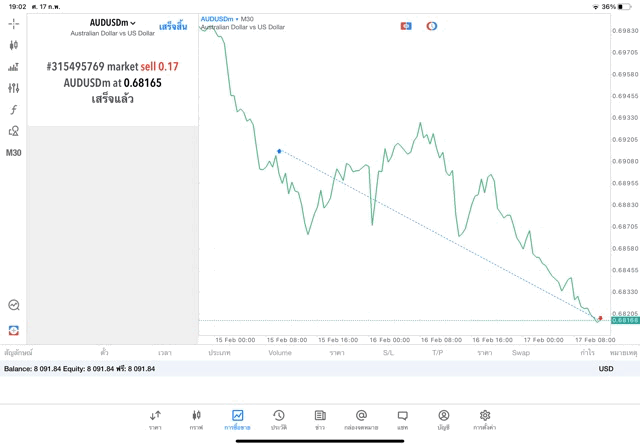Sort by กำไร (Profit) column header
640x447 pixels.
pos(587,353)
